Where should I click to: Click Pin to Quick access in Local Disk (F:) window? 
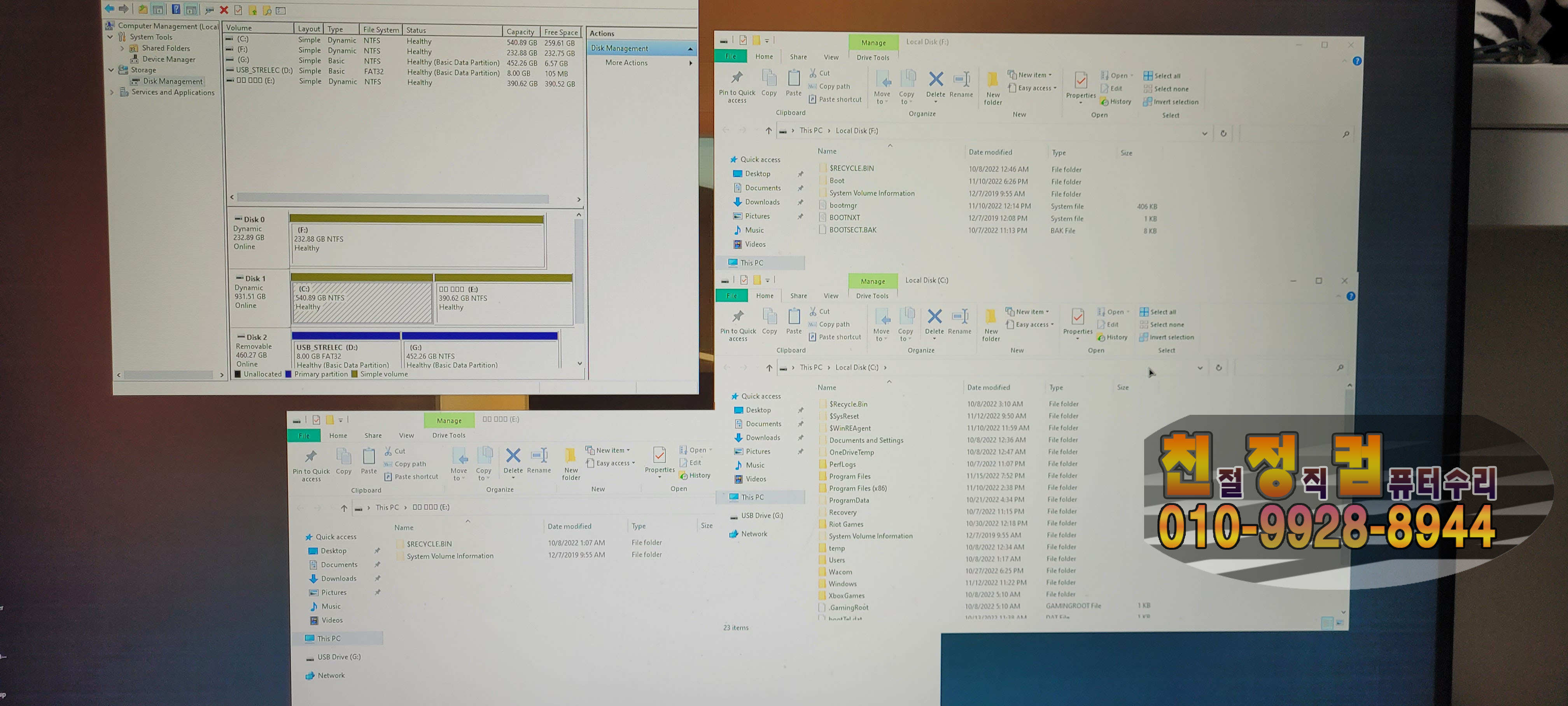click(x=737, y=79)
